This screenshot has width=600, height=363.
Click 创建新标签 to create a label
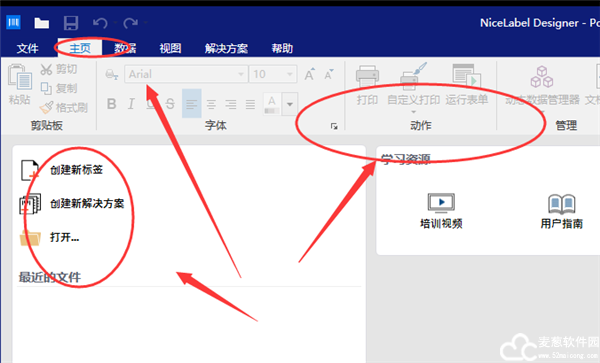(77, 170)
